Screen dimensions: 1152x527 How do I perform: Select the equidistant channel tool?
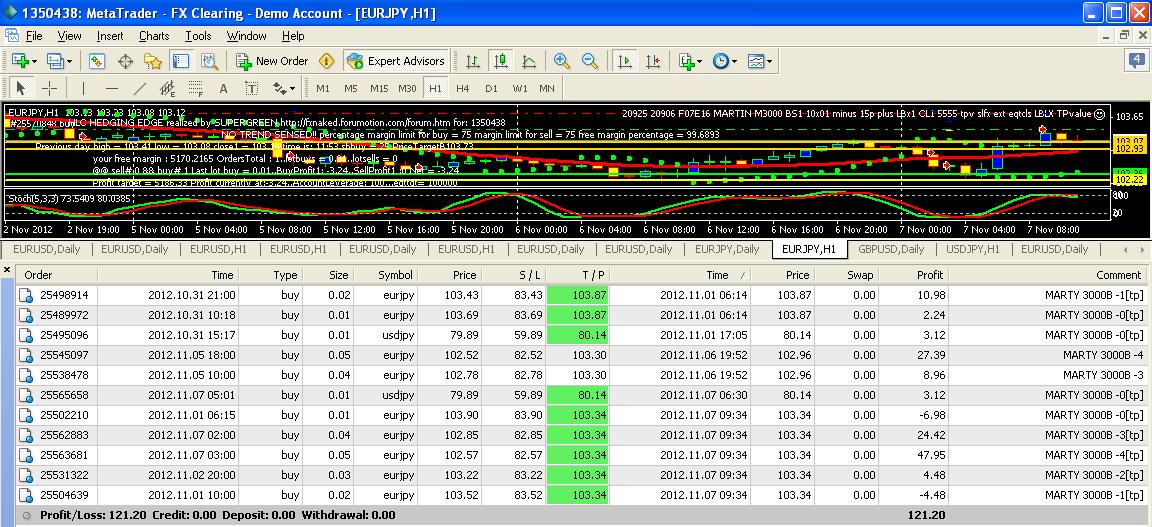coord(168,88)
